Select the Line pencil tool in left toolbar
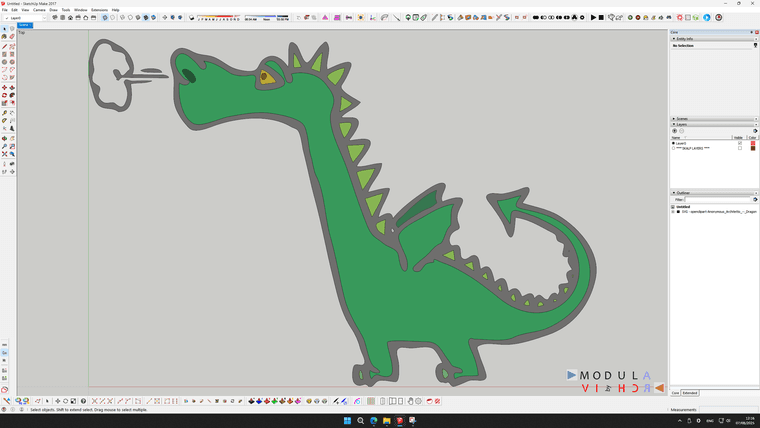 4,47
